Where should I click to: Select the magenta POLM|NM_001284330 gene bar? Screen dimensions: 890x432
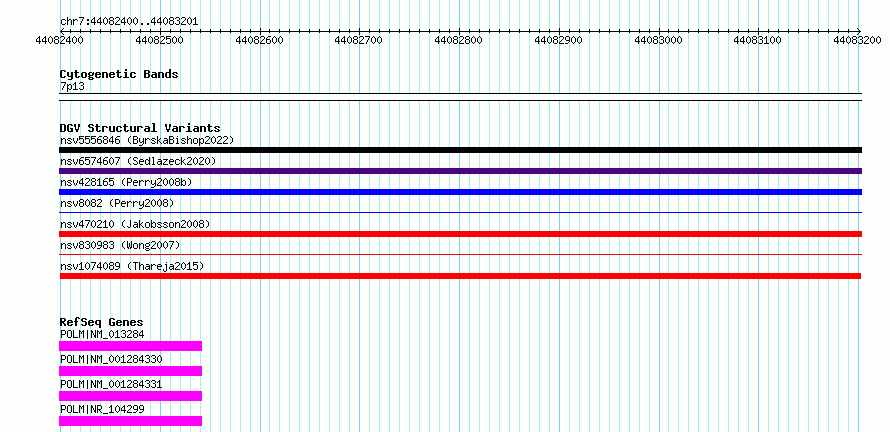coord(131,371)
